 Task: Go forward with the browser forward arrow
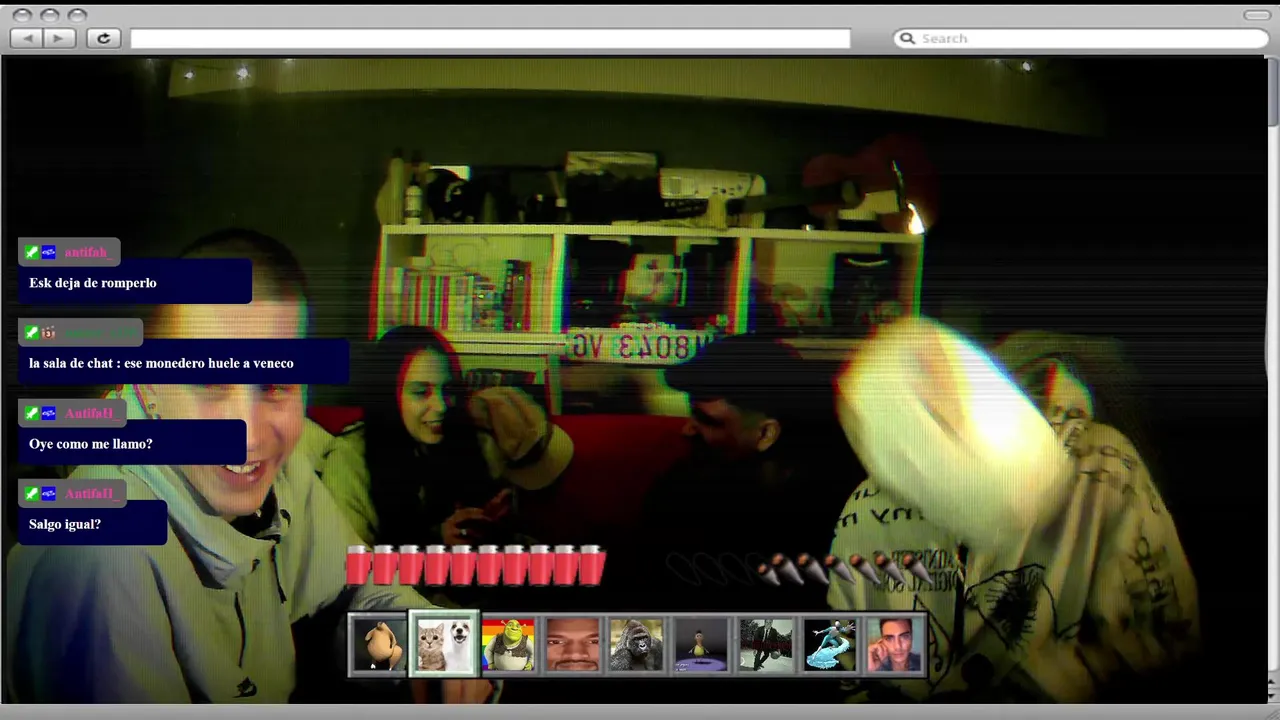pos(59,38)
